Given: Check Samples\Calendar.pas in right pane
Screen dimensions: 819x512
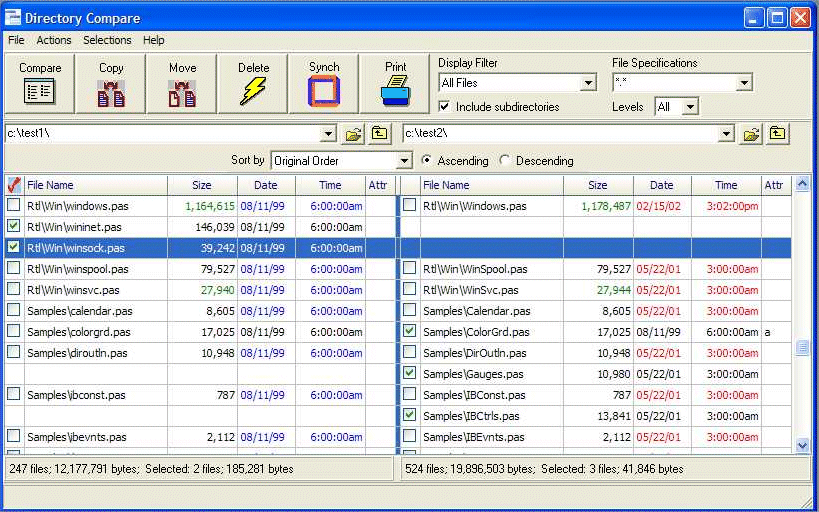Looking at the screenshot, I should coord(409,311).
